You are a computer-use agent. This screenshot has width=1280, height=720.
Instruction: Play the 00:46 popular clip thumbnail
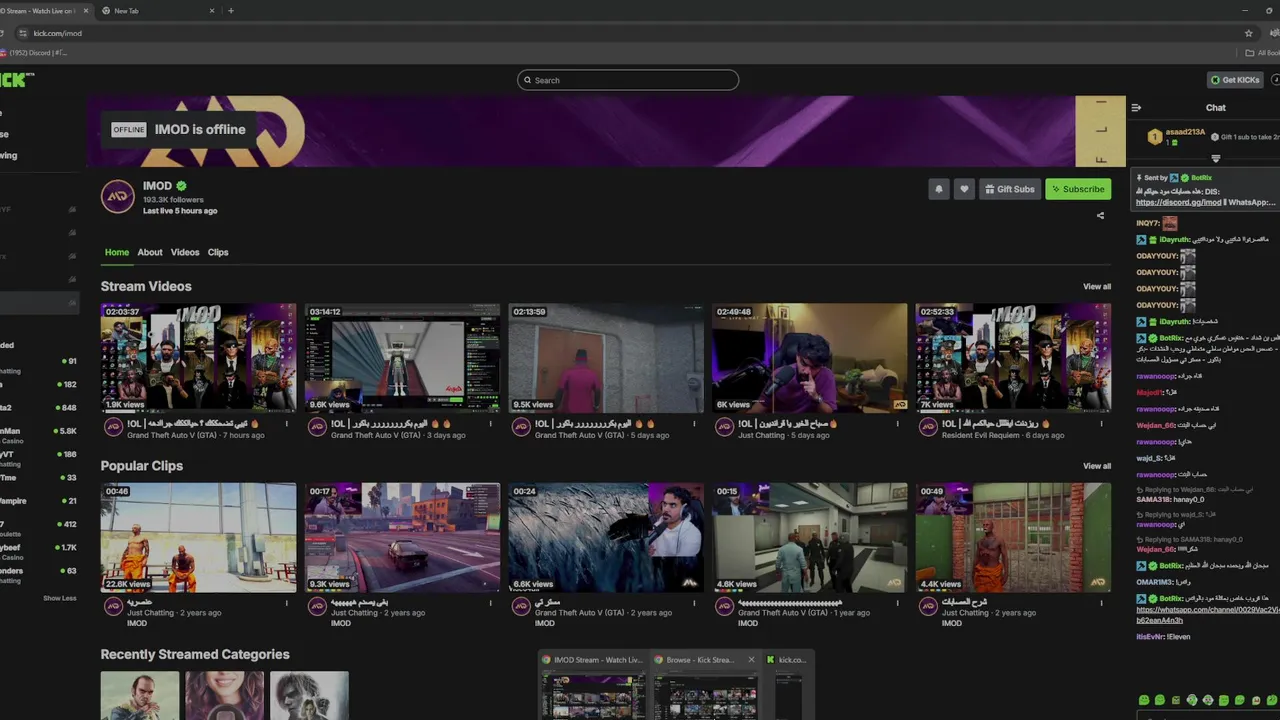click(x=198, y=538)
